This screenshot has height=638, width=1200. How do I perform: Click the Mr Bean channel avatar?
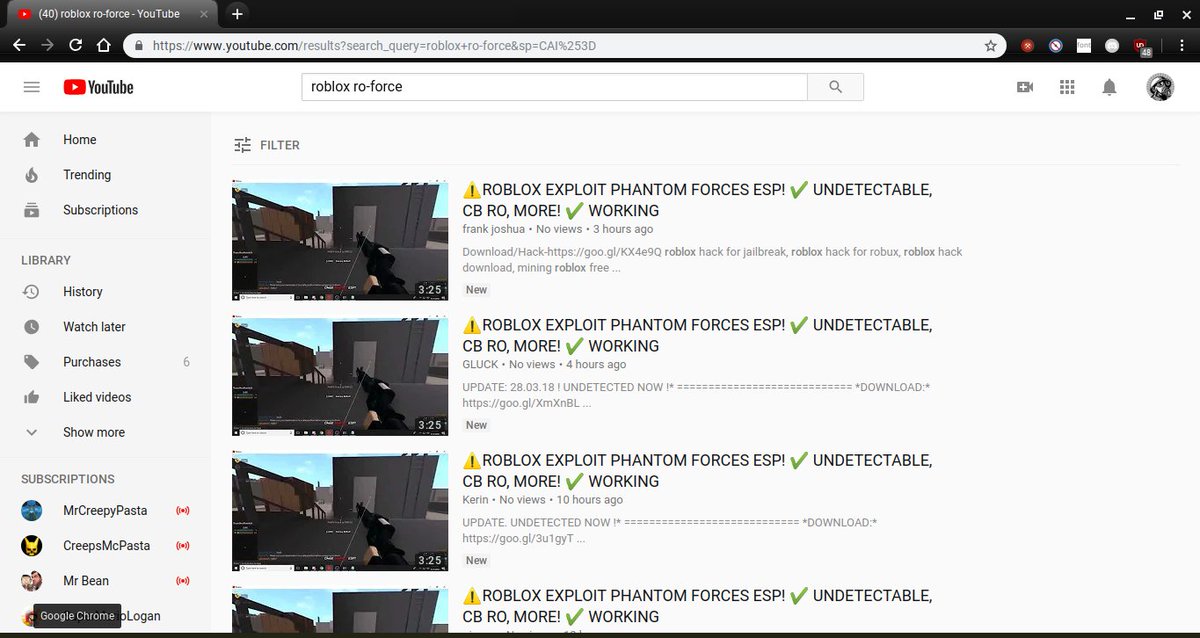(32, 581)
